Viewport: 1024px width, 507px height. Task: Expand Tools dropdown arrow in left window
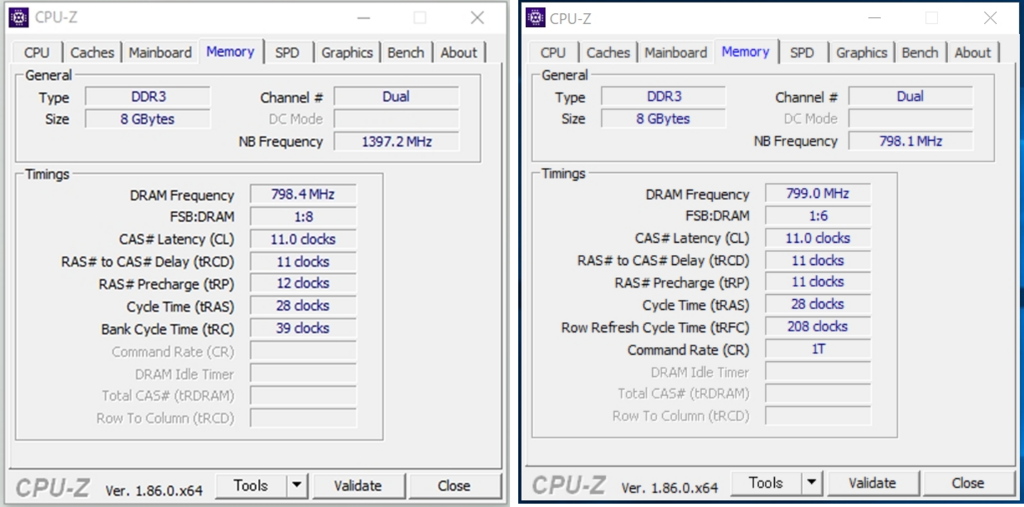(x=296, y=485)
